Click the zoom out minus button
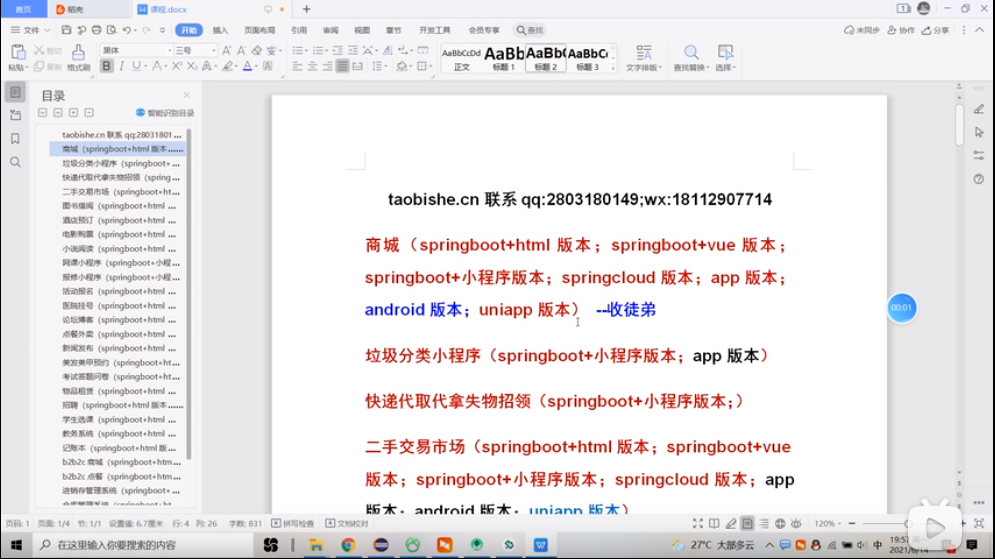 [x=852, y=523]
